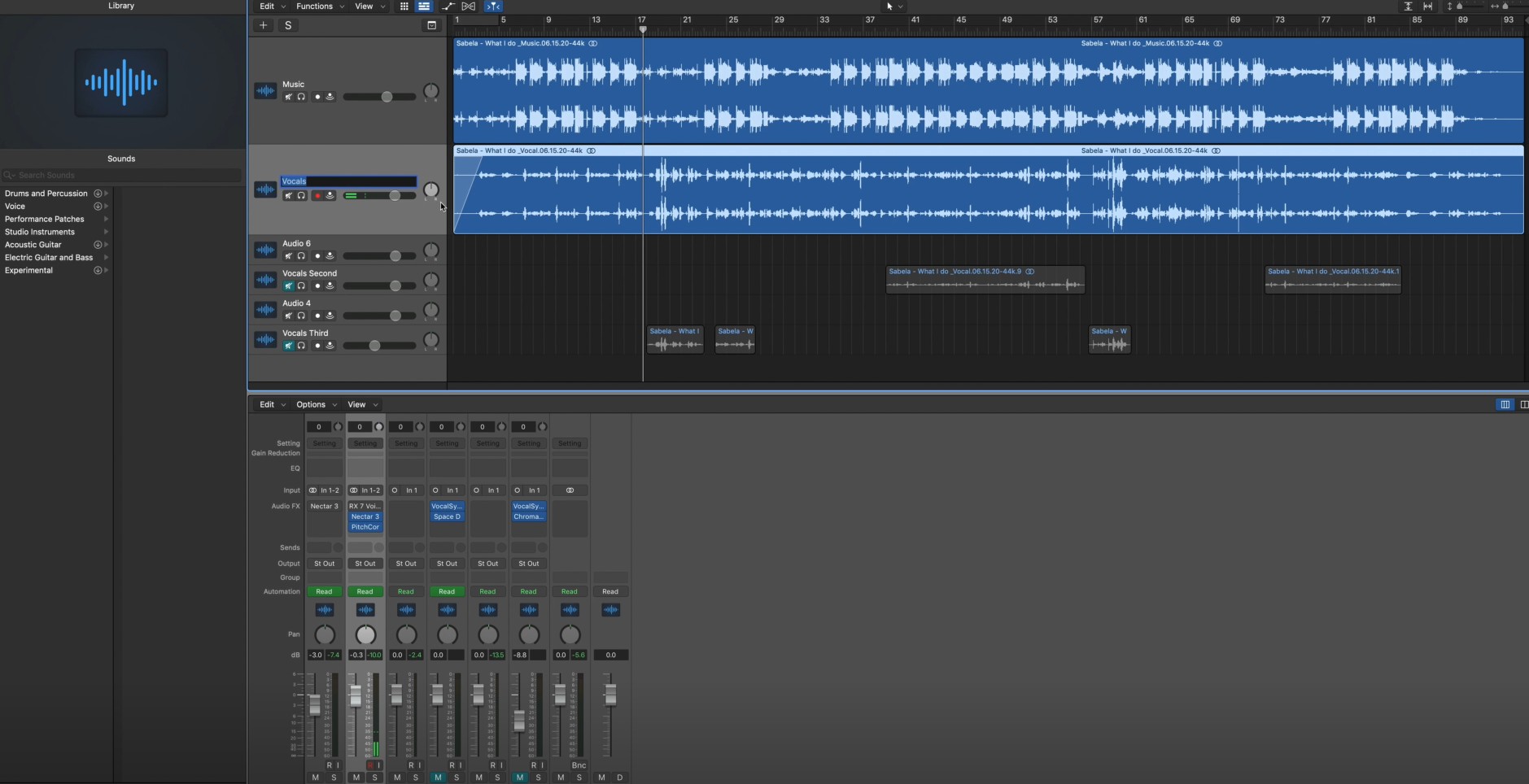Image resolution: width=1529 pixels, height=784 pixels.
Task: Click the Vocals Second track waveform icon
Action: point(265,280)
